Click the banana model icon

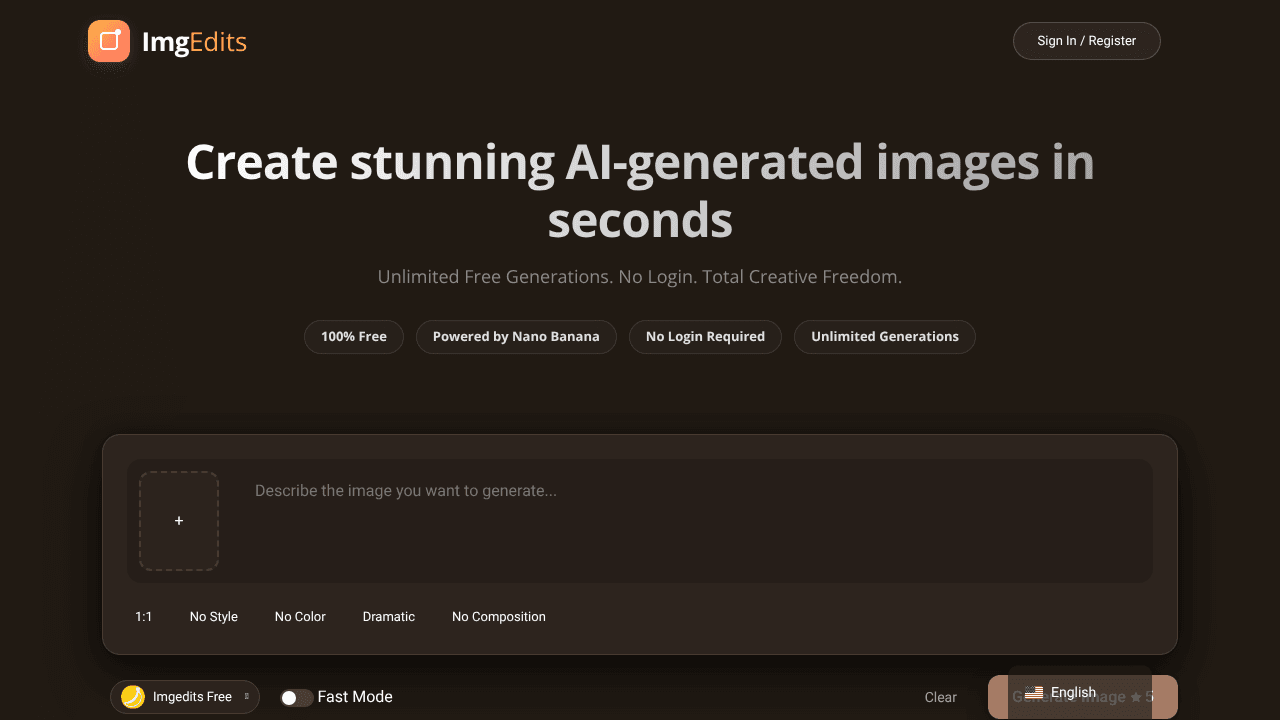pyautogui.click(x=133, y=697)
